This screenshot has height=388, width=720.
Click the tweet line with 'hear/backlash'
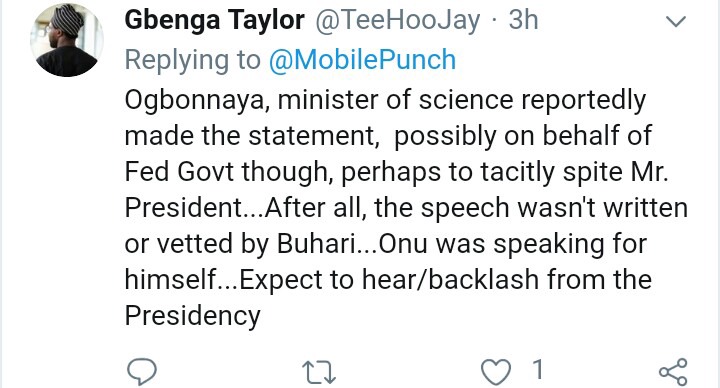pos(388,280)
